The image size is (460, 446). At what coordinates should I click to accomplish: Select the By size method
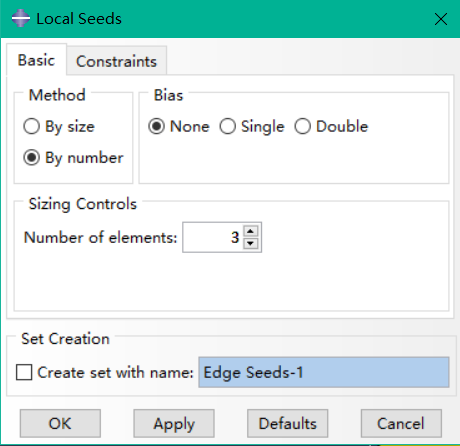coord(59,127)
